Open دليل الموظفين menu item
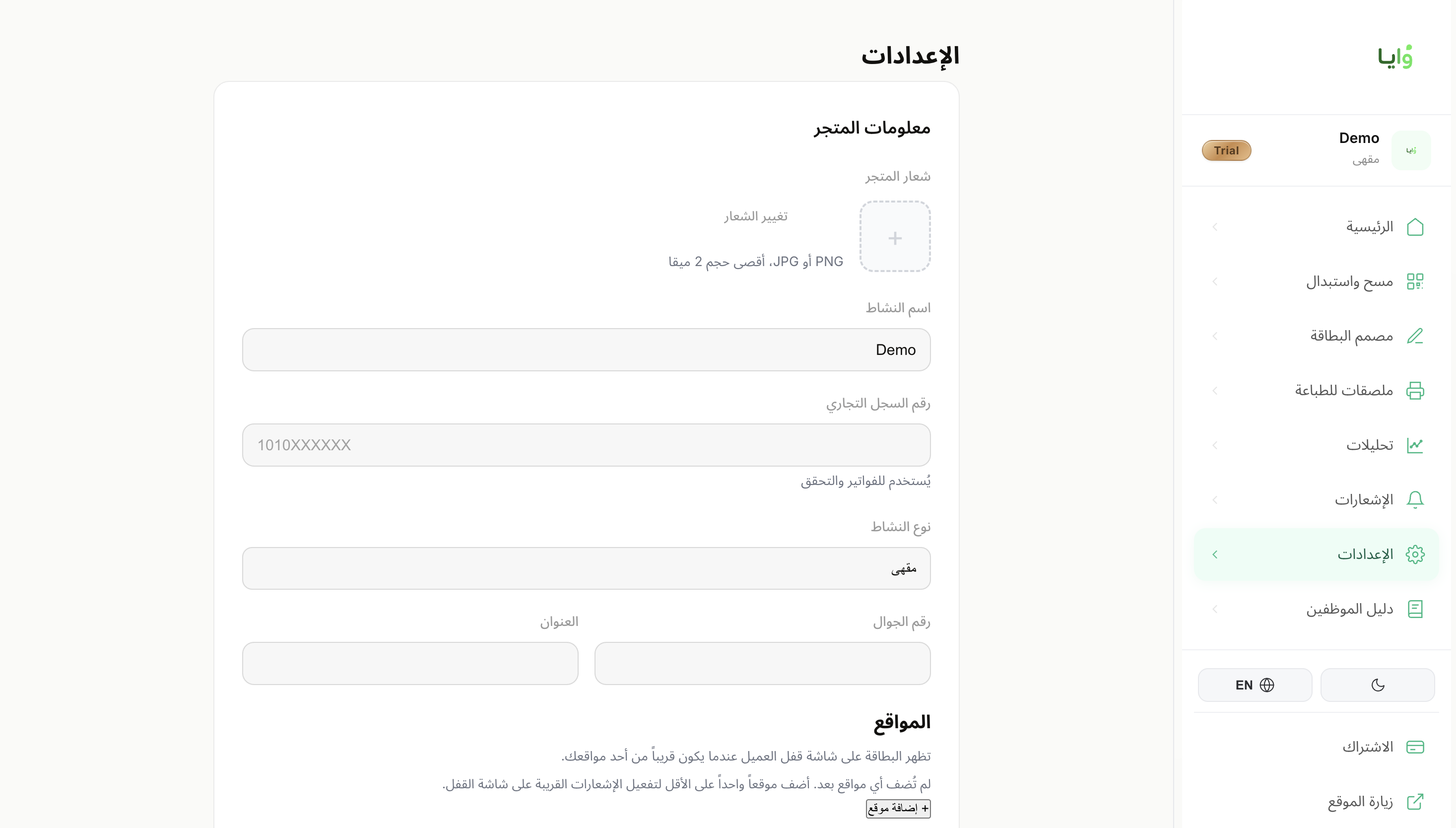 click(1317, 609)
